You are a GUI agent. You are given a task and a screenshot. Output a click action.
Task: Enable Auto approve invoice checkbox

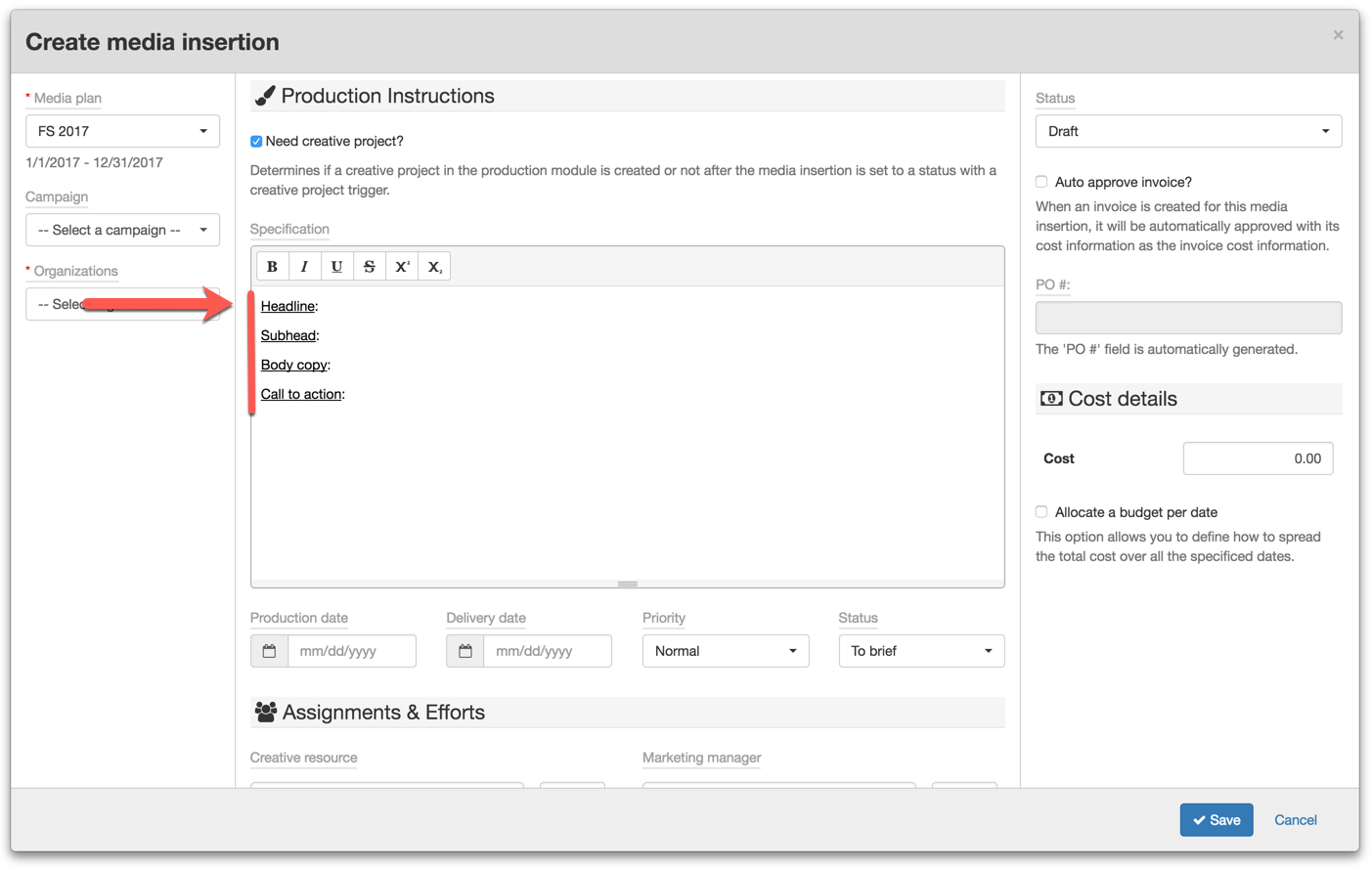click(x=1041, y=182)
